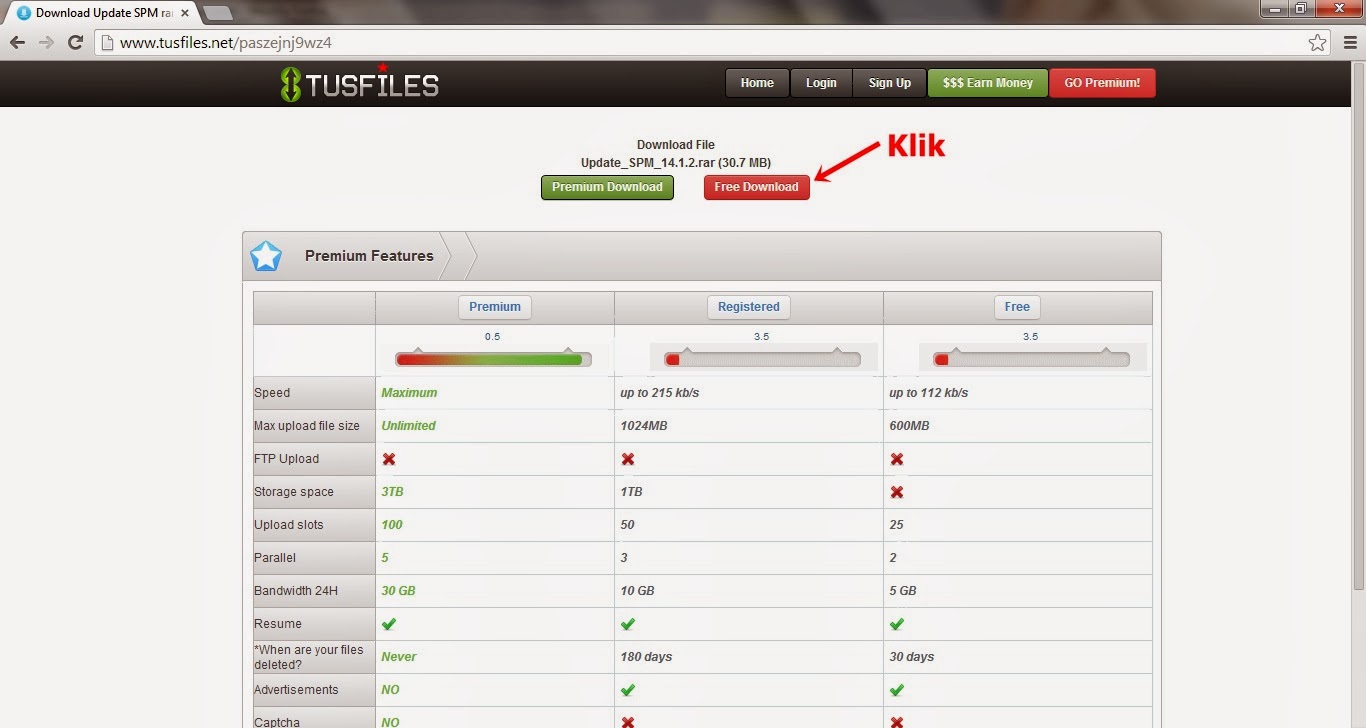1366x728 pixels.
Task: Close the Download Update SPM tab
Action: [x=185, y=13]
